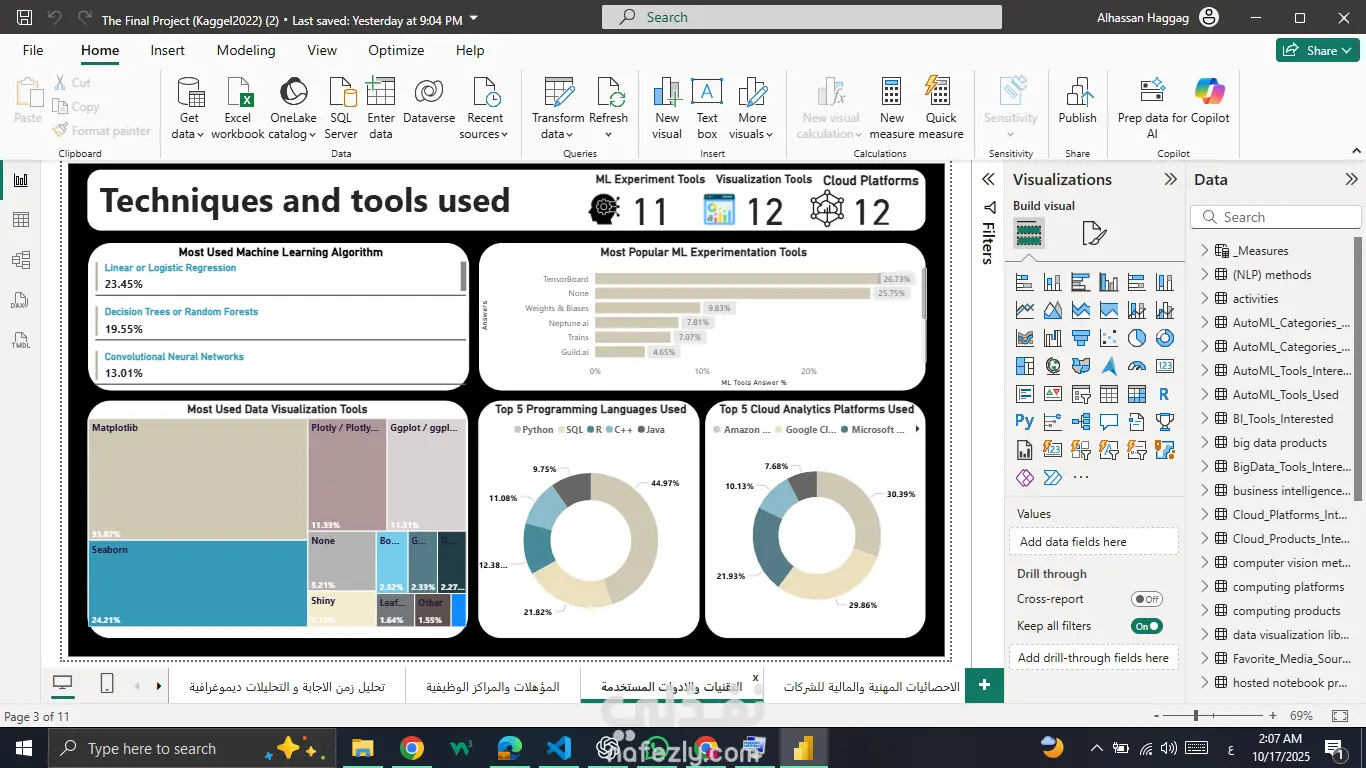Create a New measure

(892, 108)
